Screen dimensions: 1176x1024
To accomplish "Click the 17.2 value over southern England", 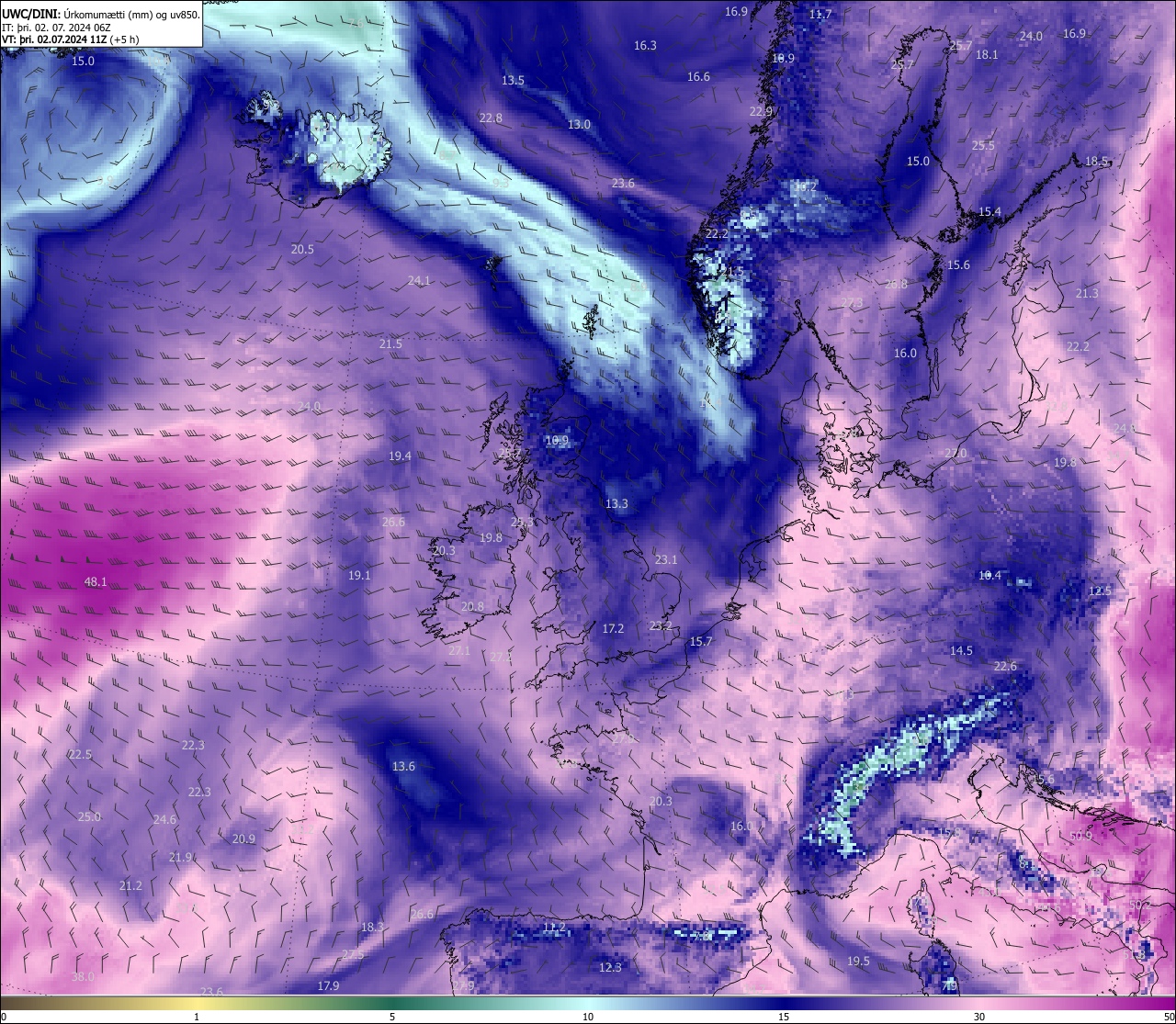I will point(613,629).
